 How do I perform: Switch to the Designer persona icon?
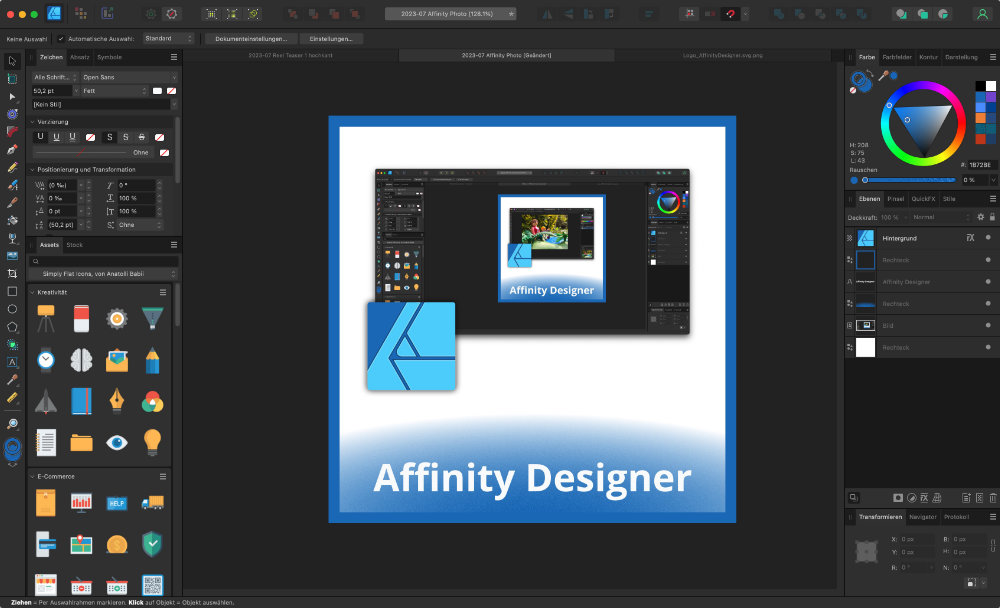point(54,13)
